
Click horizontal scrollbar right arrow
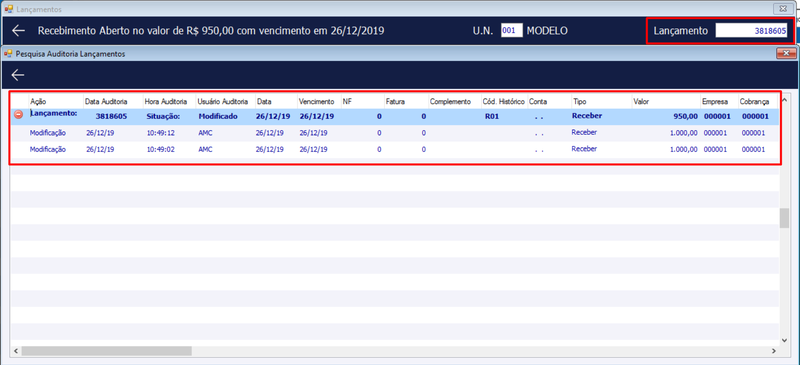coord(774,351)
